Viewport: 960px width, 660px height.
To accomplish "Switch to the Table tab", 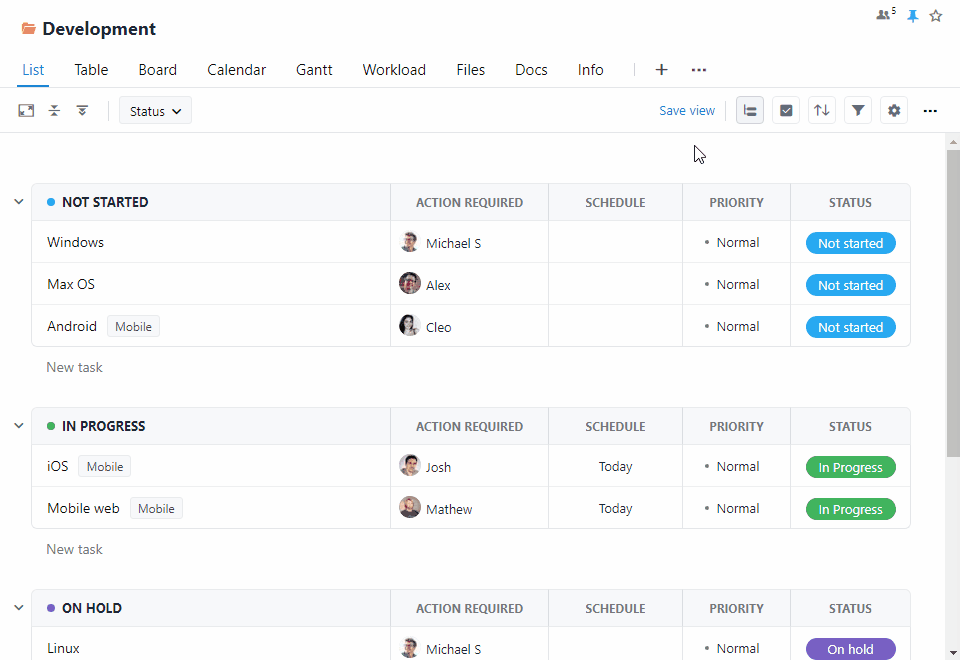I will click(x=91, y=70).
